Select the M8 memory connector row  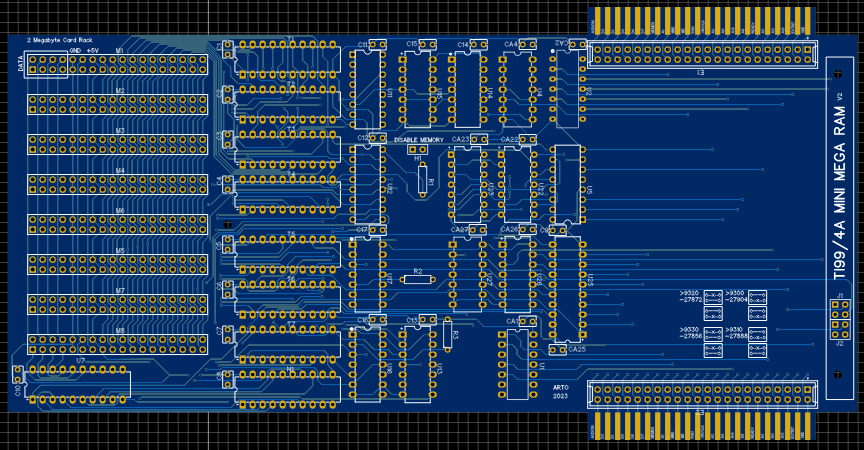coord(118,344)
